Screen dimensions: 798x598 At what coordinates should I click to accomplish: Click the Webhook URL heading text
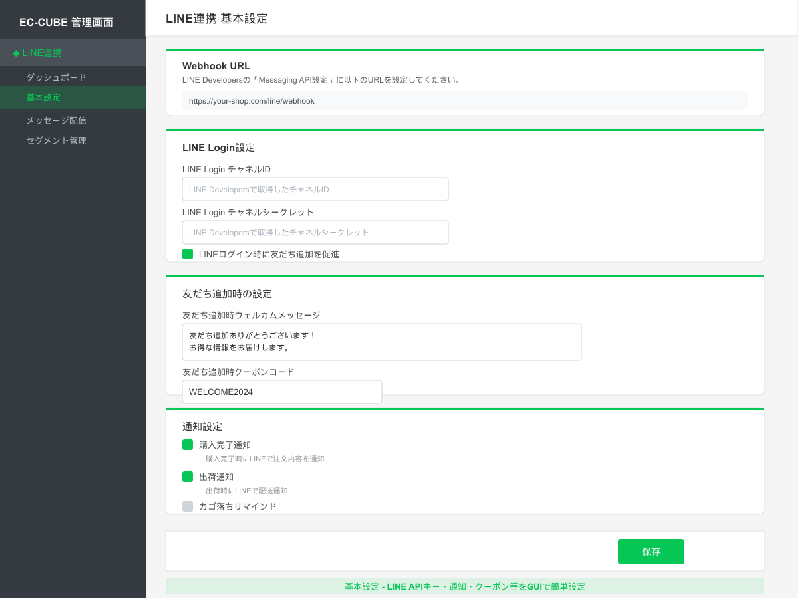[x=216, y=66]
